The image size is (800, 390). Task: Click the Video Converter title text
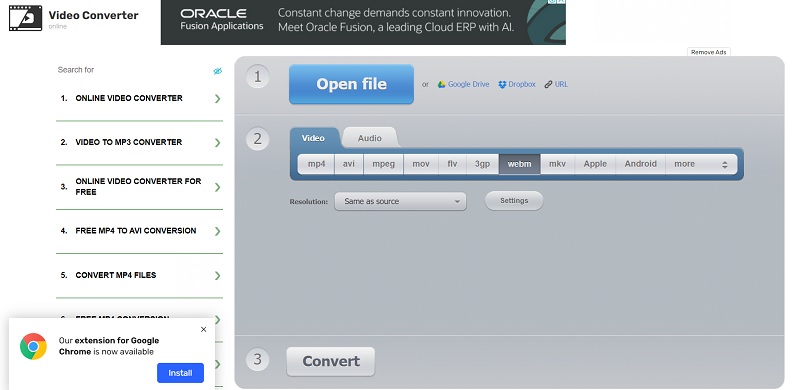[93, 15]
